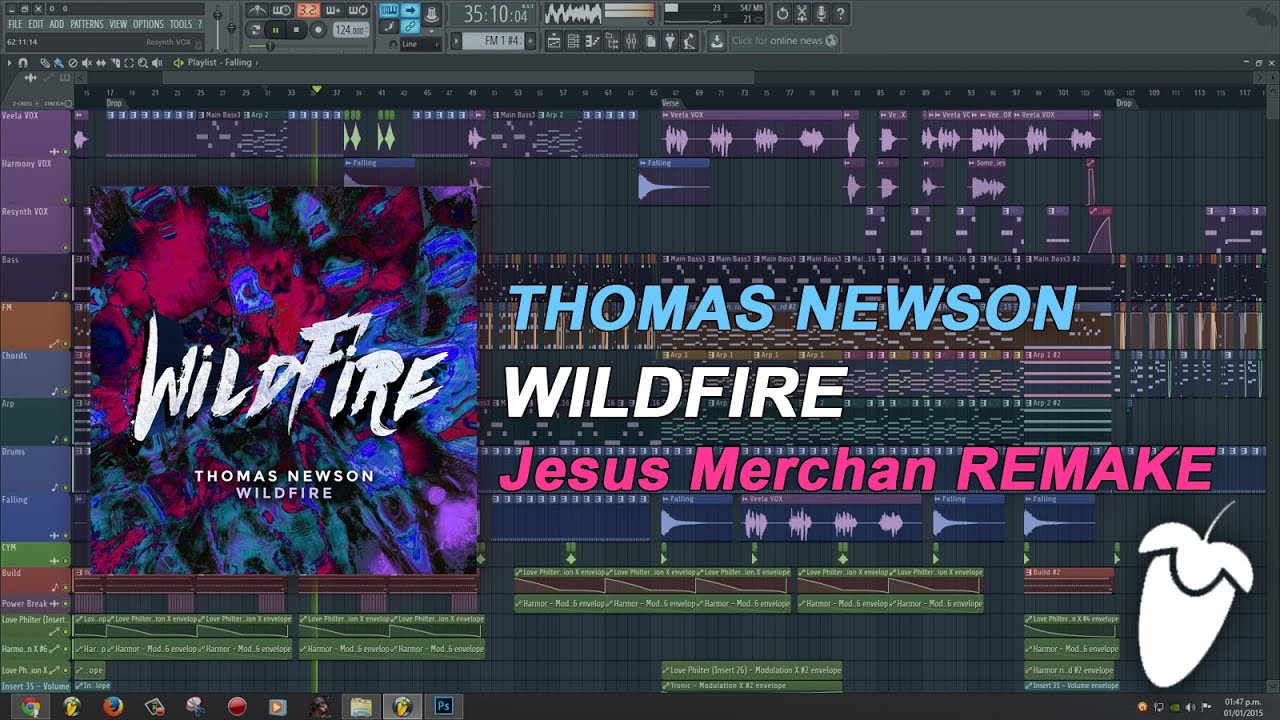Expand the pattern selector left arrow
Screen dimensions: 1280x720
point(456,41)
